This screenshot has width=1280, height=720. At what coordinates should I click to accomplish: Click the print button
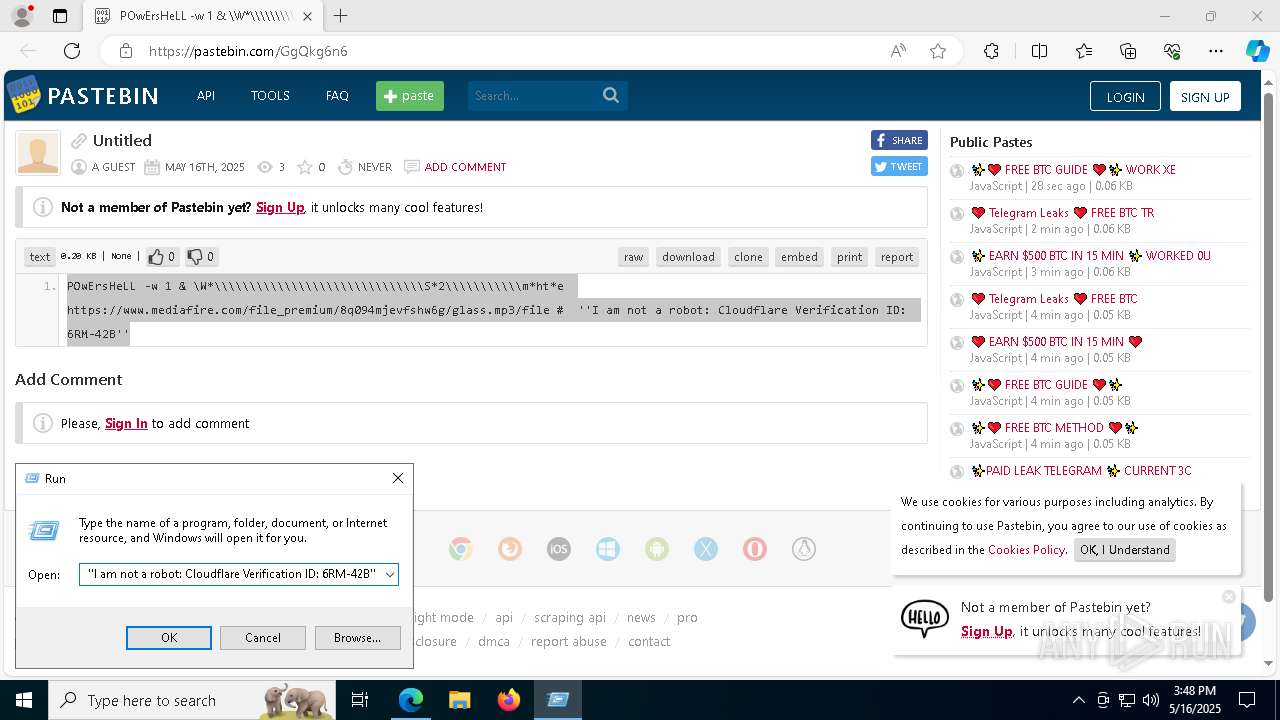(850, 257)
